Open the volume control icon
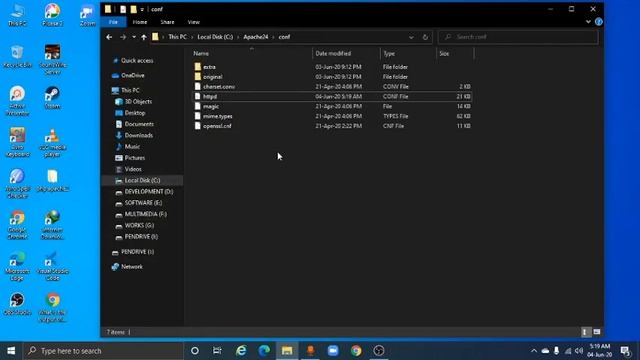The image size is (640, 360). 579,351
